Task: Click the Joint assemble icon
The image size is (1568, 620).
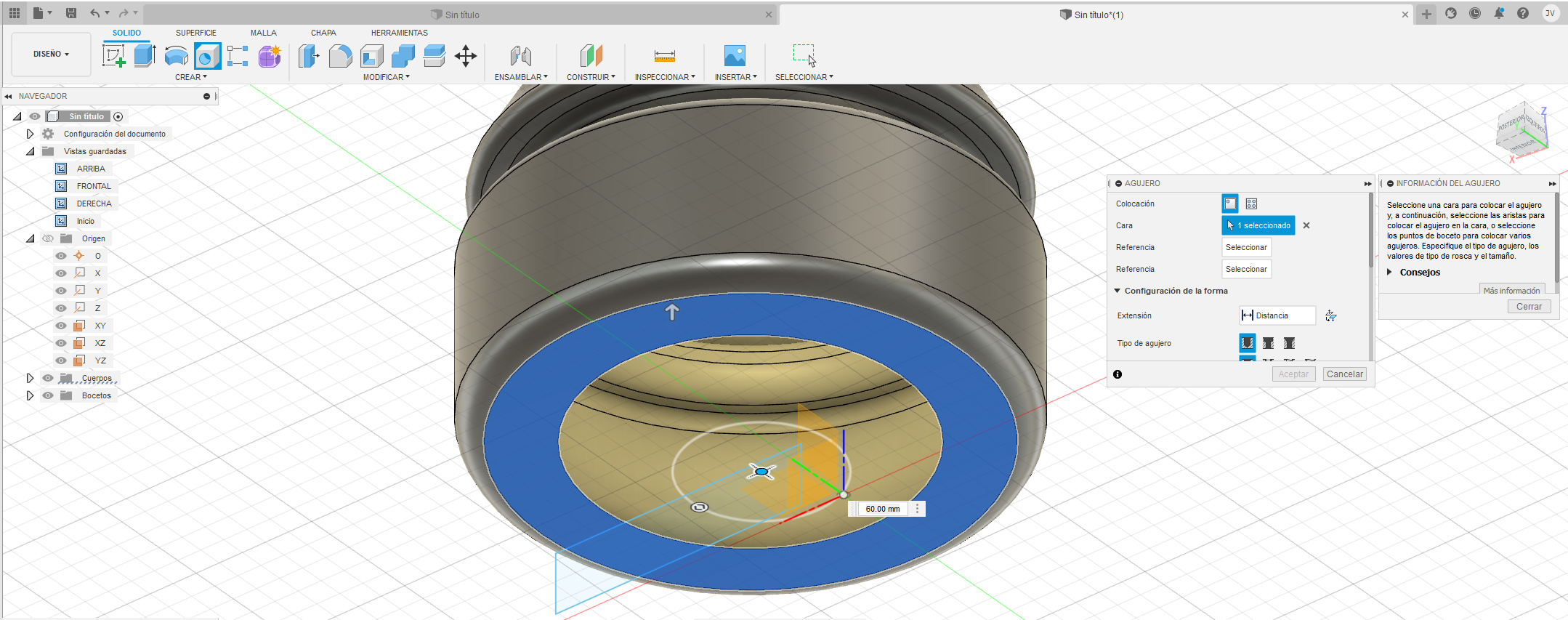Action: (x=521, y=56)
